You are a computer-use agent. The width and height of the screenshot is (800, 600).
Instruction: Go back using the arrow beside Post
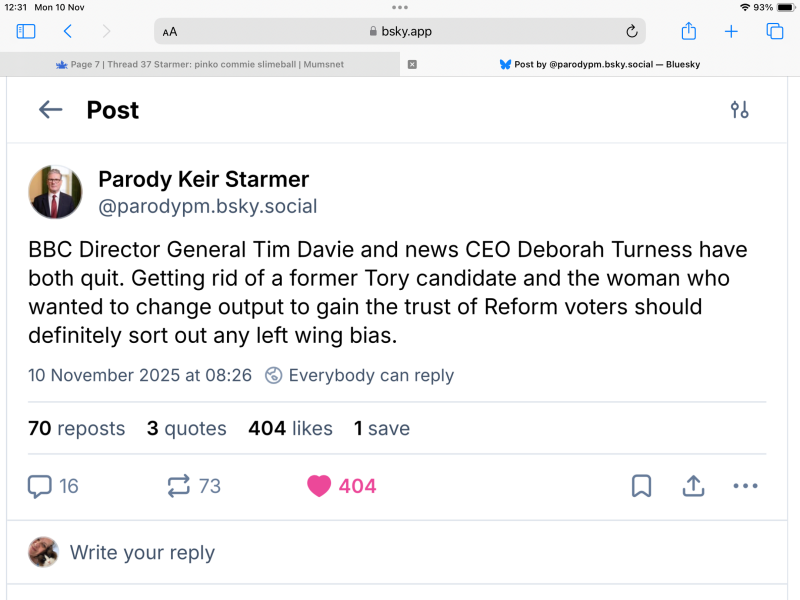coord(50,110)
